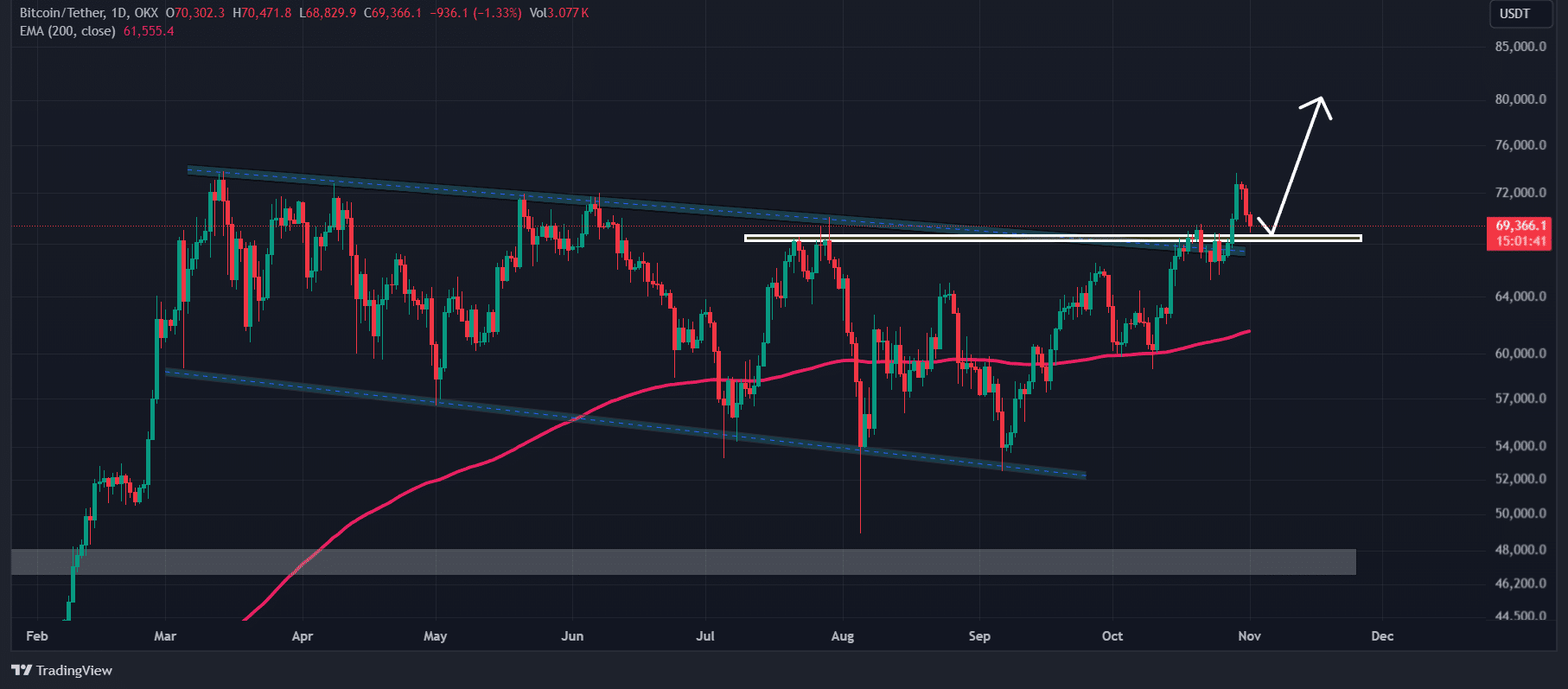Click the 57,000.0 price axis label
Image resolution: width=1568 pixels, height=689 pixels.
click(x=1520, y=399)
